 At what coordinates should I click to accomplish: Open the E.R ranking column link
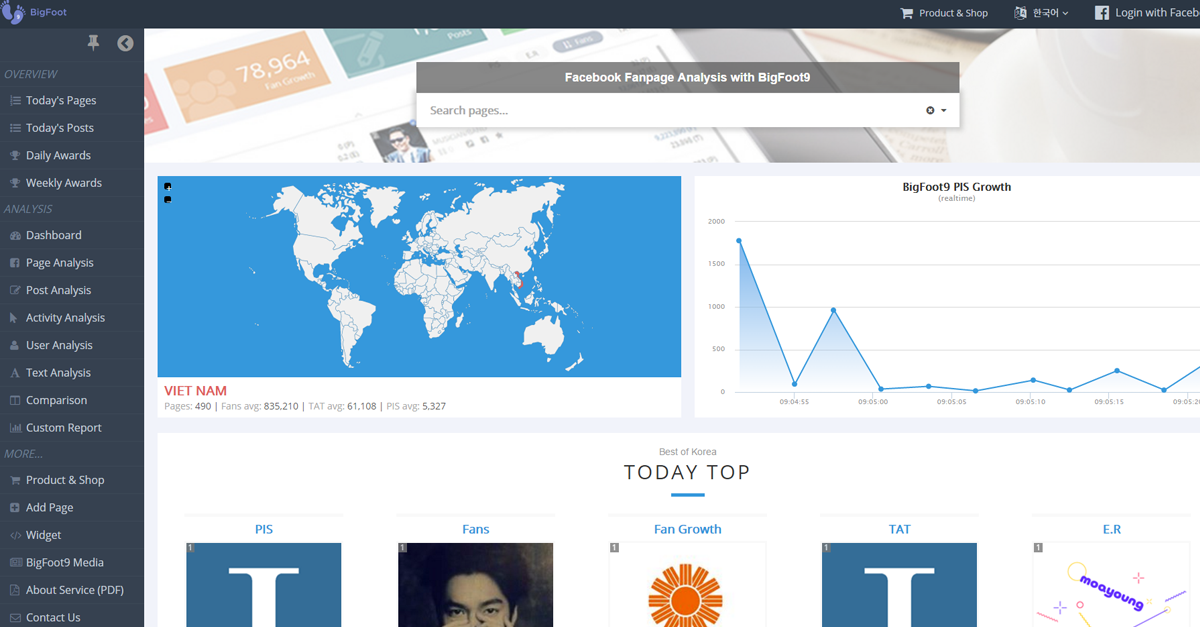[x=1112, y=529]
